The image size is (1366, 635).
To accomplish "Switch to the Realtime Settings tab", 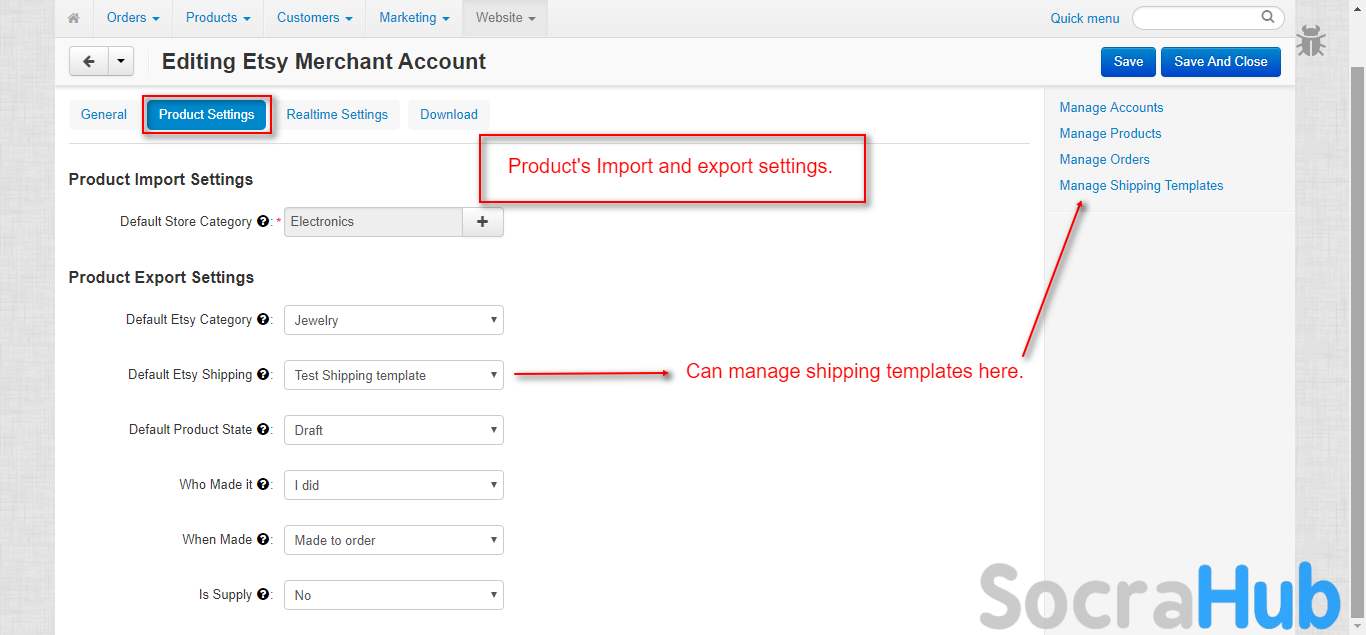I will click(337, 115).
